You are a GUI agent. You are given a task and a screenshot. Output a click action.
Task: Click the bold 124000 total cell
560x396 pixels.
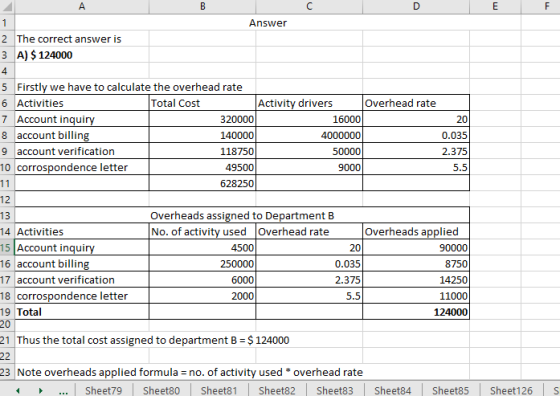416,312
